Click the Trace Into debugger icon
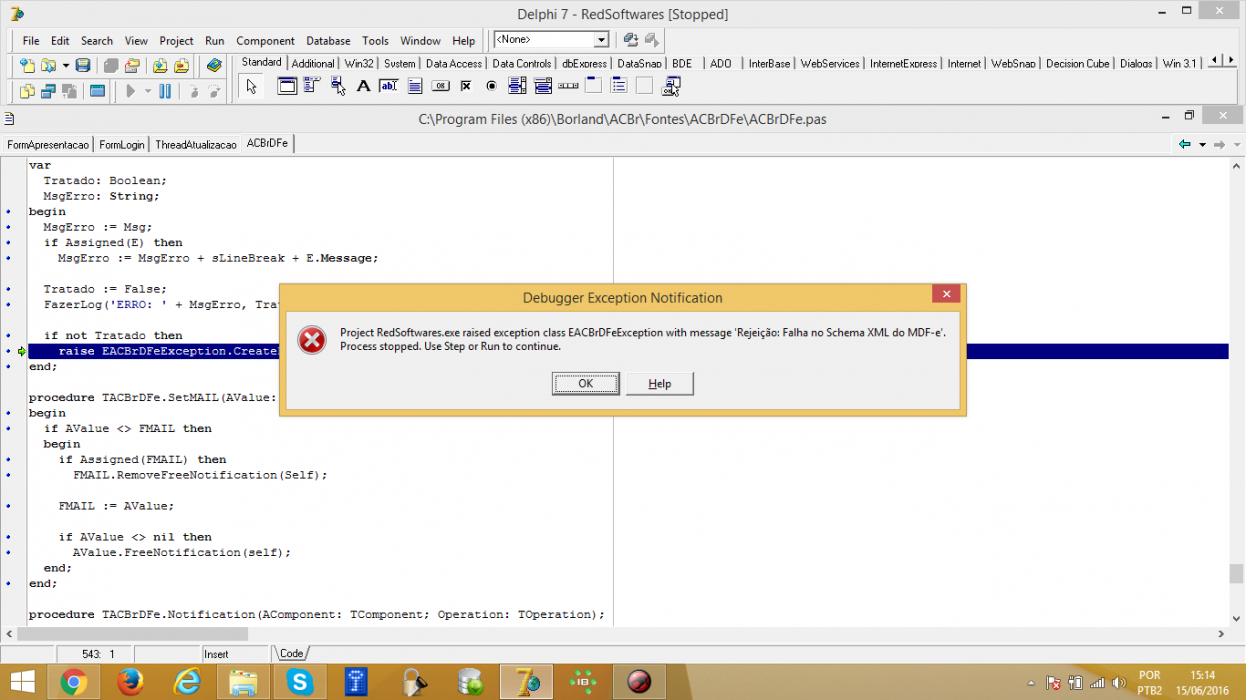The width and height of the screenshot is (1246, 700). click(193, 91)
